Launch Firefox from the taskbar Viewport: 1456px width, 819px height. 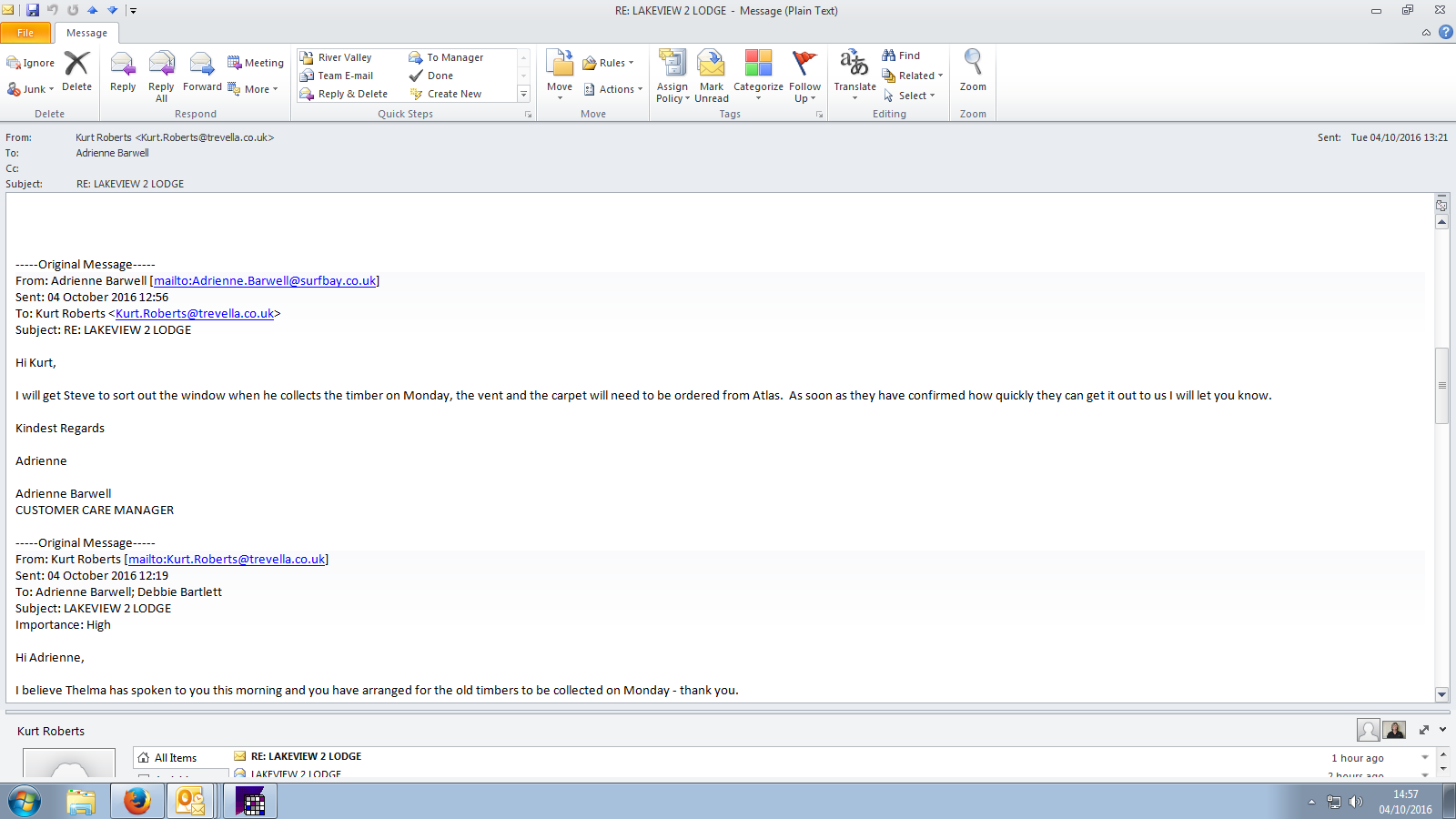[136, 802]
